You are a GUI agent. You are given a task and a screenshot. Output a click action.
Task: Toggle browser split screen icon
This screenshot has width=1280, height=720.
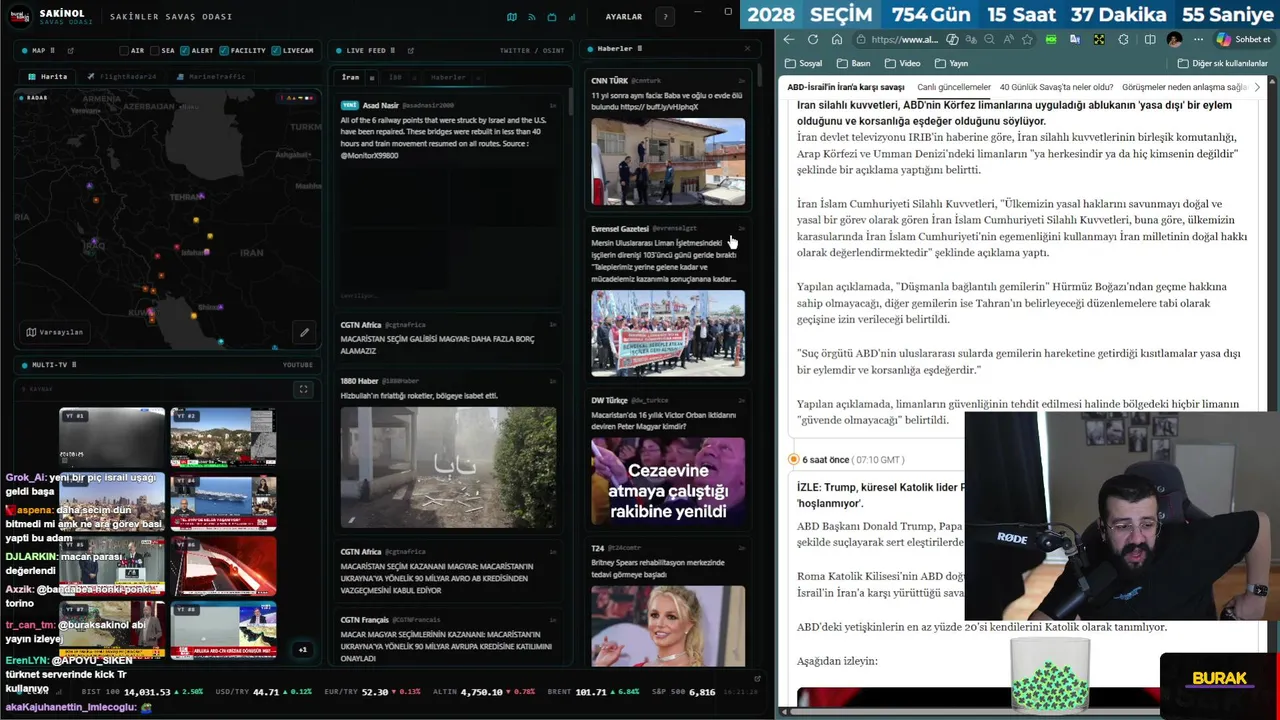pos(1150,39)
